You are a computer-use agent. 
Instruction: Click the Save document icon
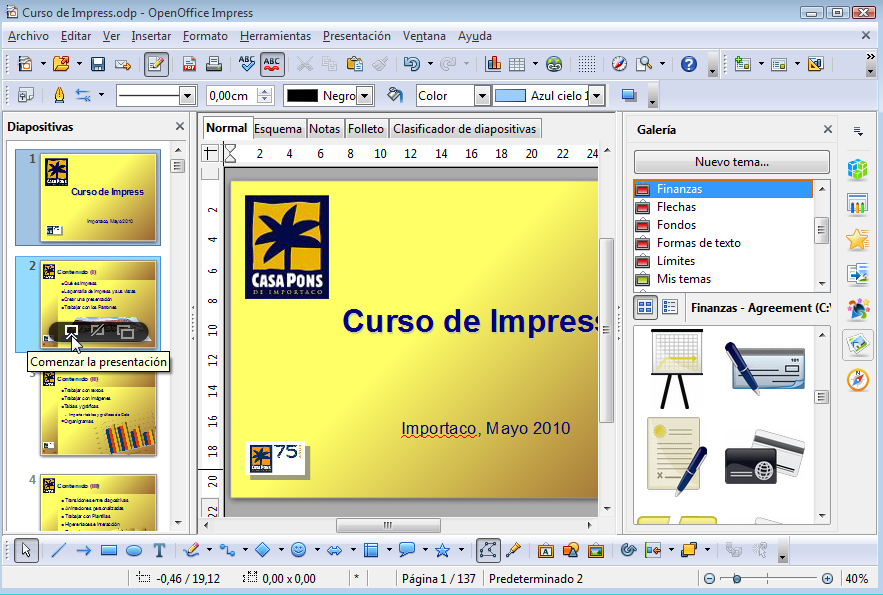click(98, 64)
